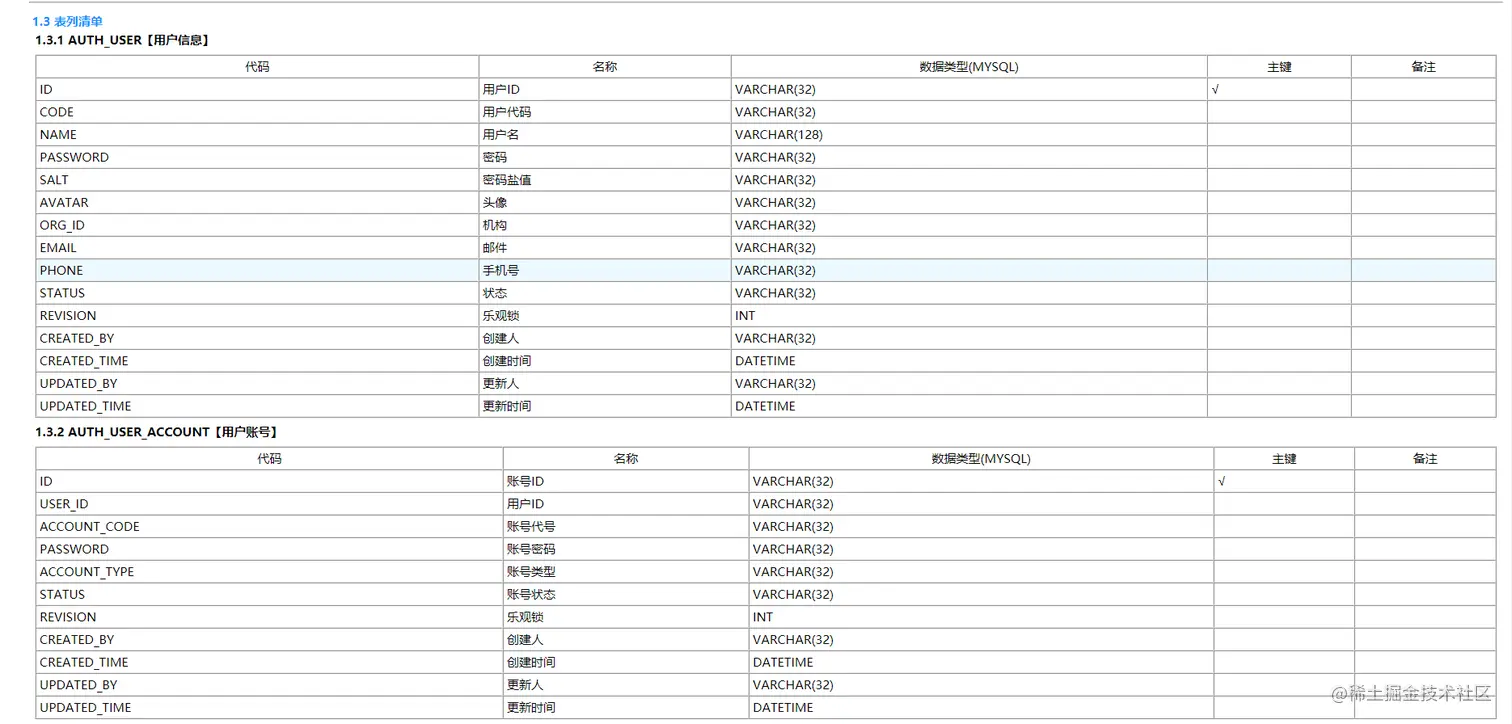Select the AVATAR cell

tap(257, 203)
